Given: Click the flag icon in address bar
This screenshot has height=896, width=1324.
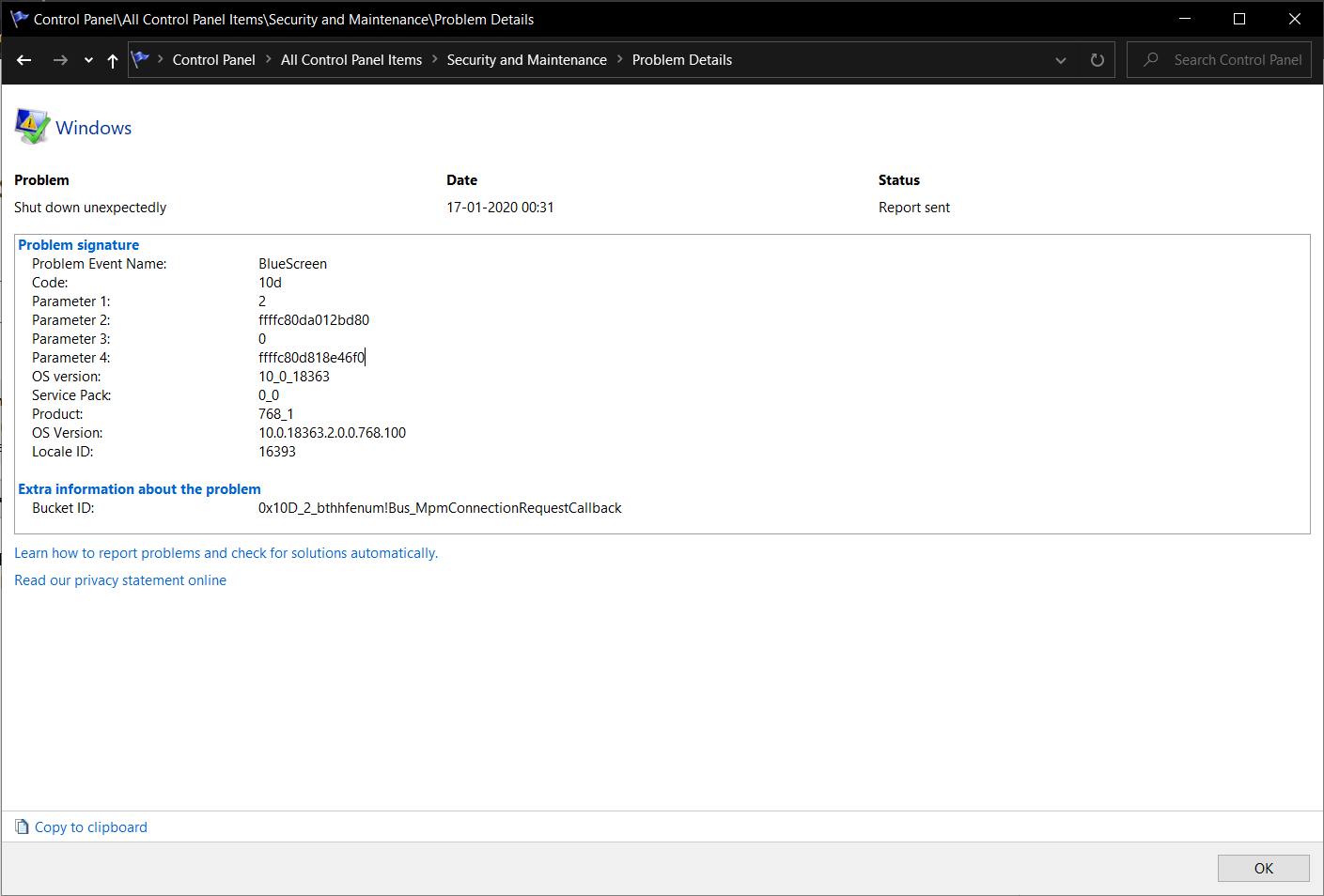Looking at the screenshot, I should tap(141, 59).
